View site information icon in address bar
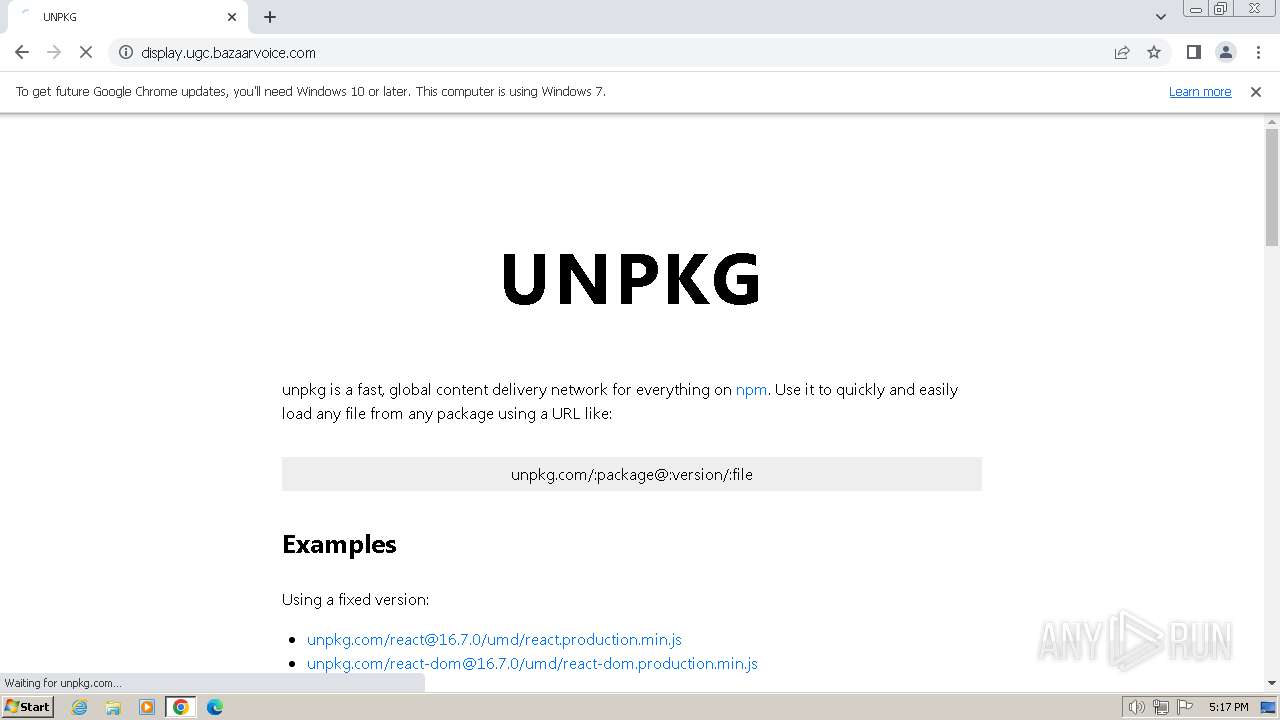 pos(126,52)
